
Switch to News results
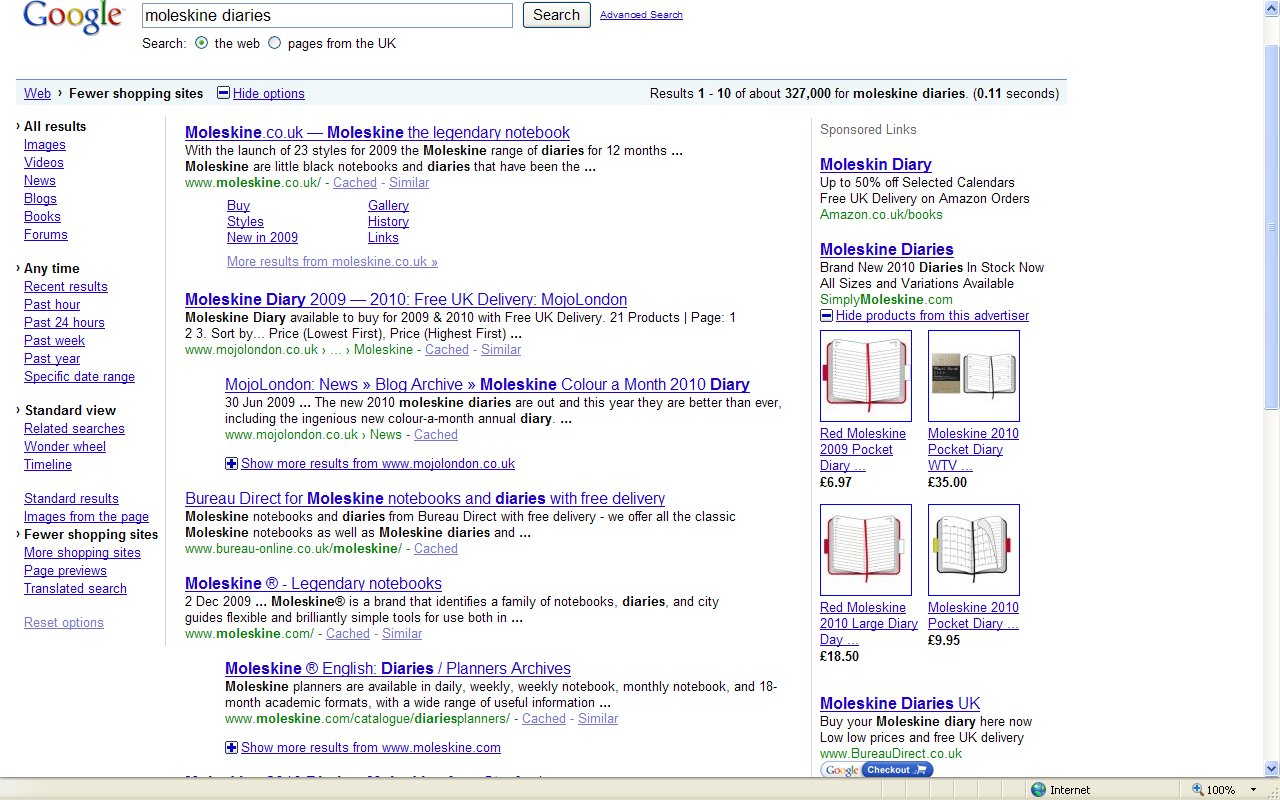click(40, 180)
